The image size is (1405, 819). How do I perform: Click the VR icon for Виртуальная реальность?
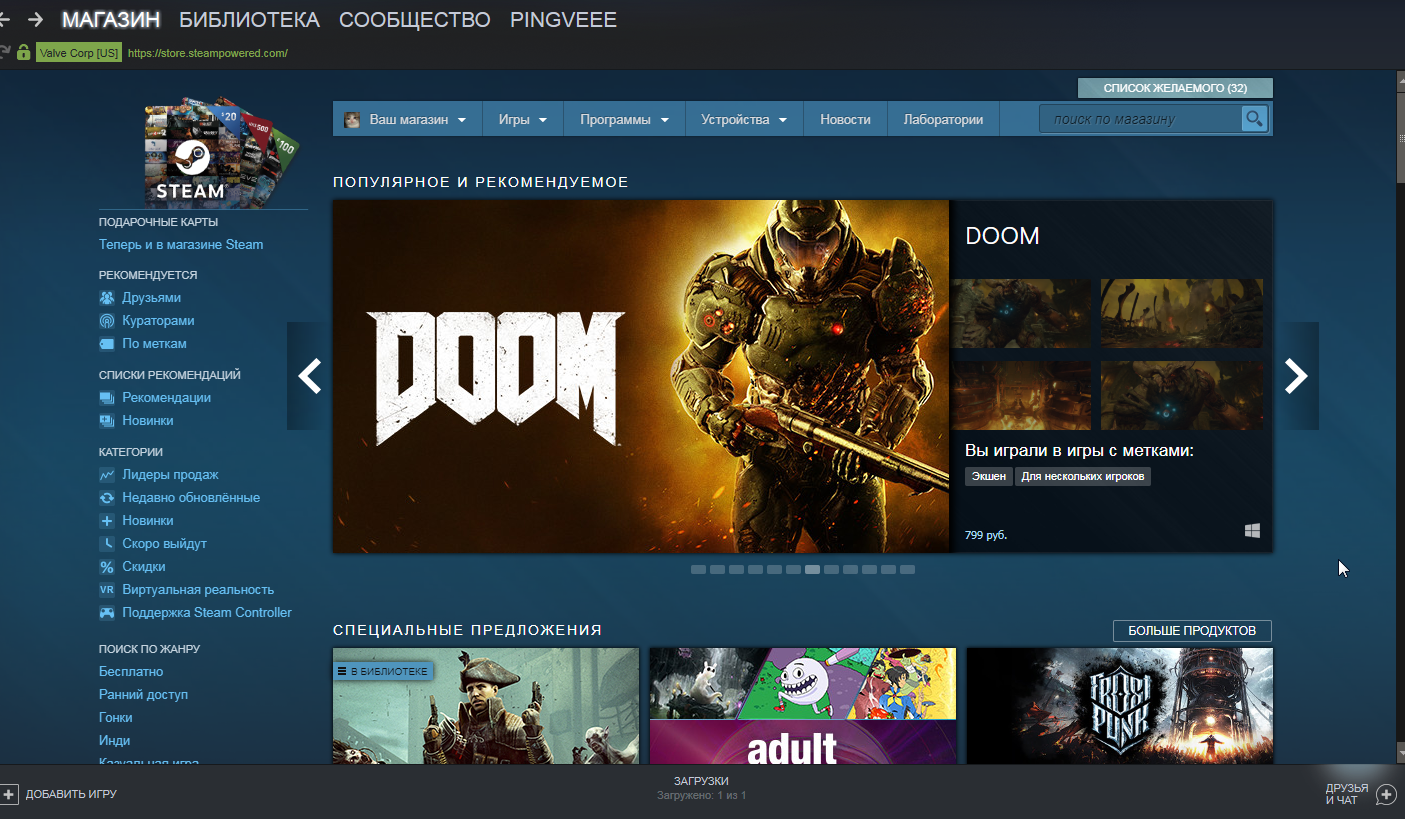pos(107,590)
